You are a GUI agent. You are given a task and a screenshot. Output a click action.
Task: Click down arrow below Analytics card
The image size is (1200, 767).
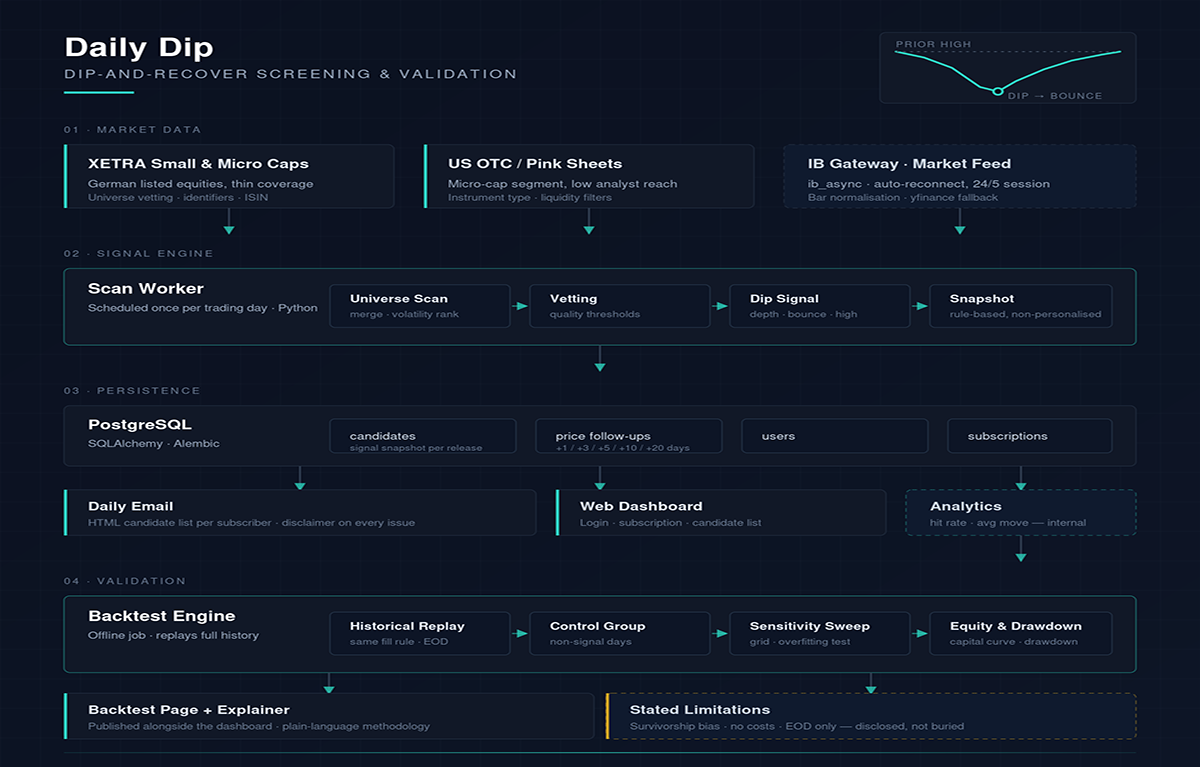click(1021, 549)
